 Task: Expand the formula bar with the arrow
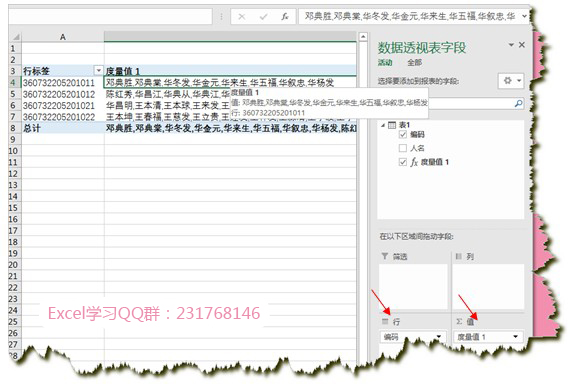tap(524, 16)
